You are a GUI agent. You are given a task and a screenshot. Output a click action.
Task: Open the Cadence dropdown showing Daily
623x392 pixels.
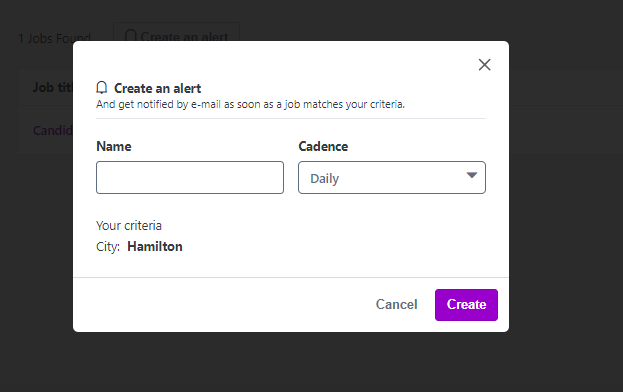click(x=392, y=178)
